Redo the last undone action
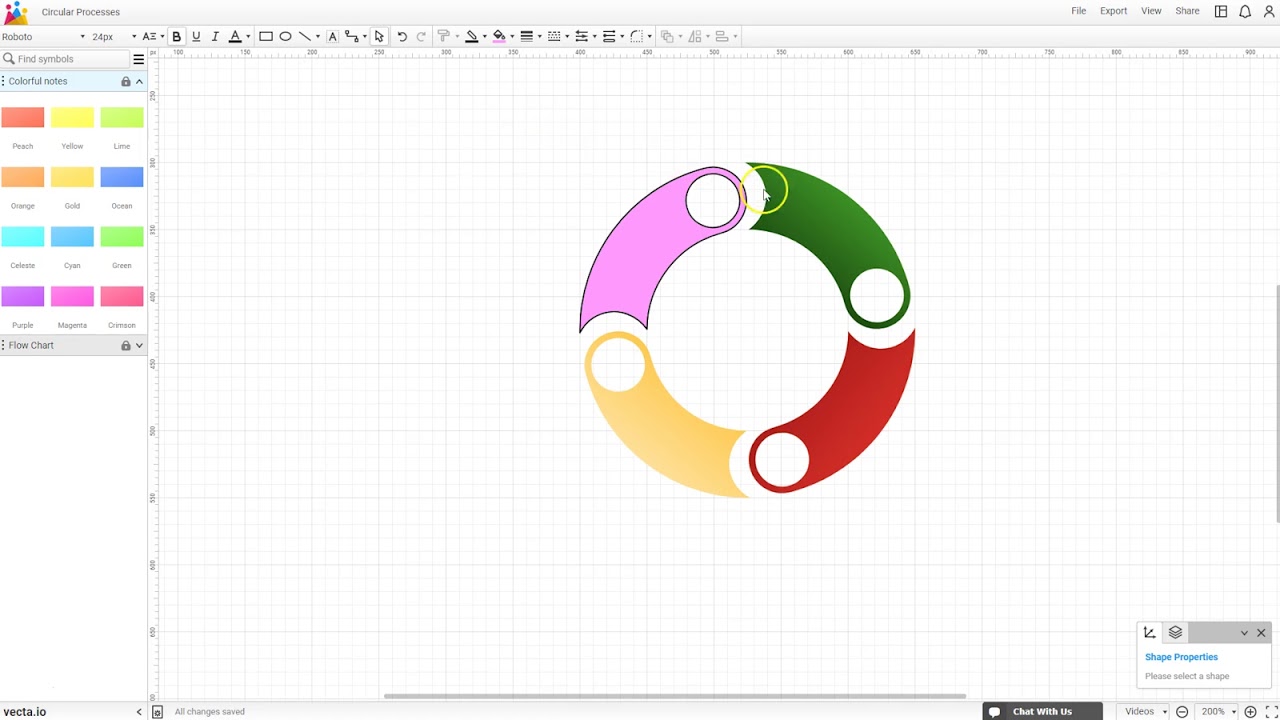 click(x=421, y=37)
